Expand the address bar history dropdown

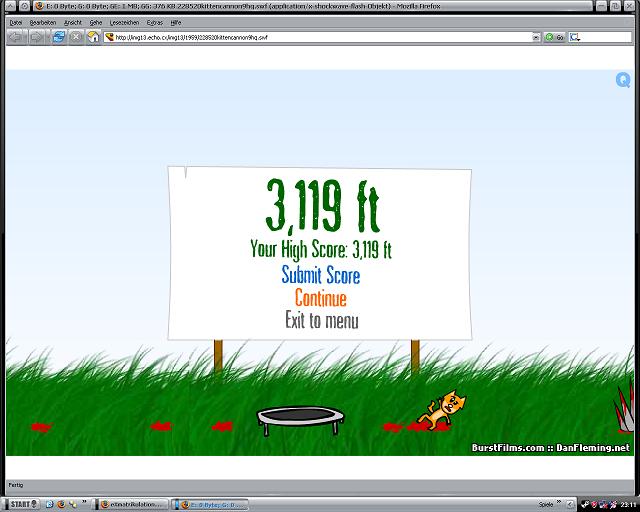click(535, 37)
